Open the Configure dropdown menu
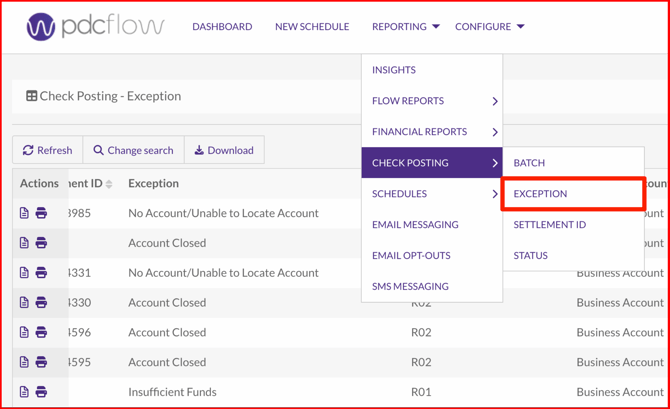This screenshot has height=409, width=670. [489, 27]
